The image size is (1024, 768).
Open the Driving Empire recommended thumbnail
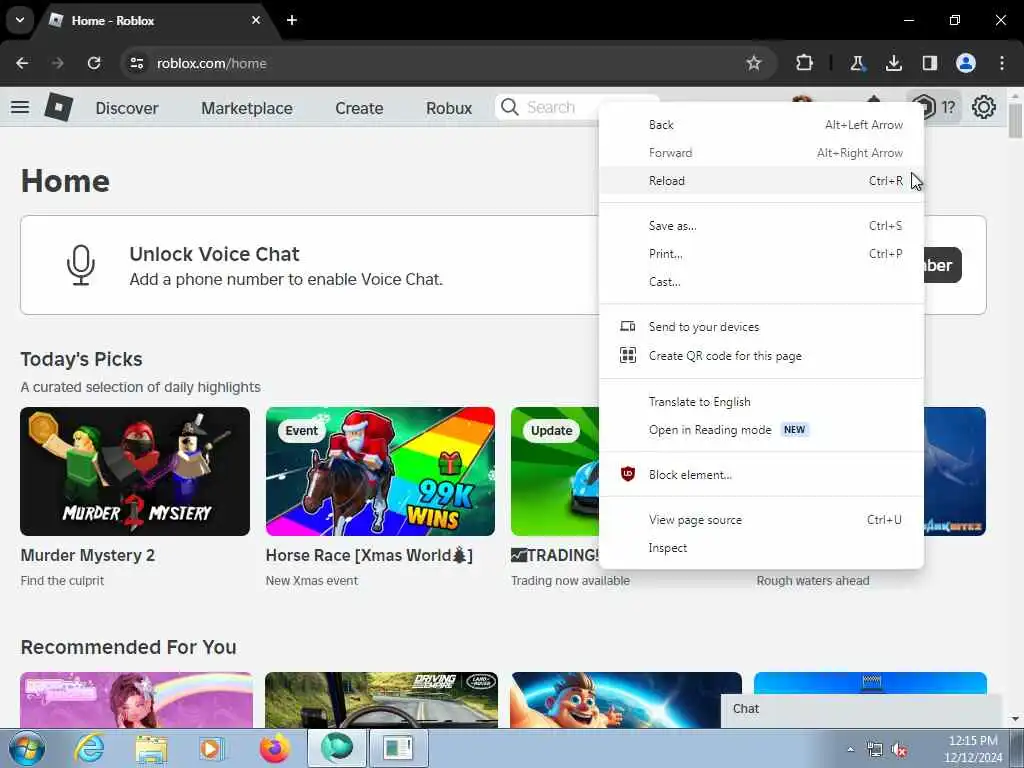click(381, 700)
